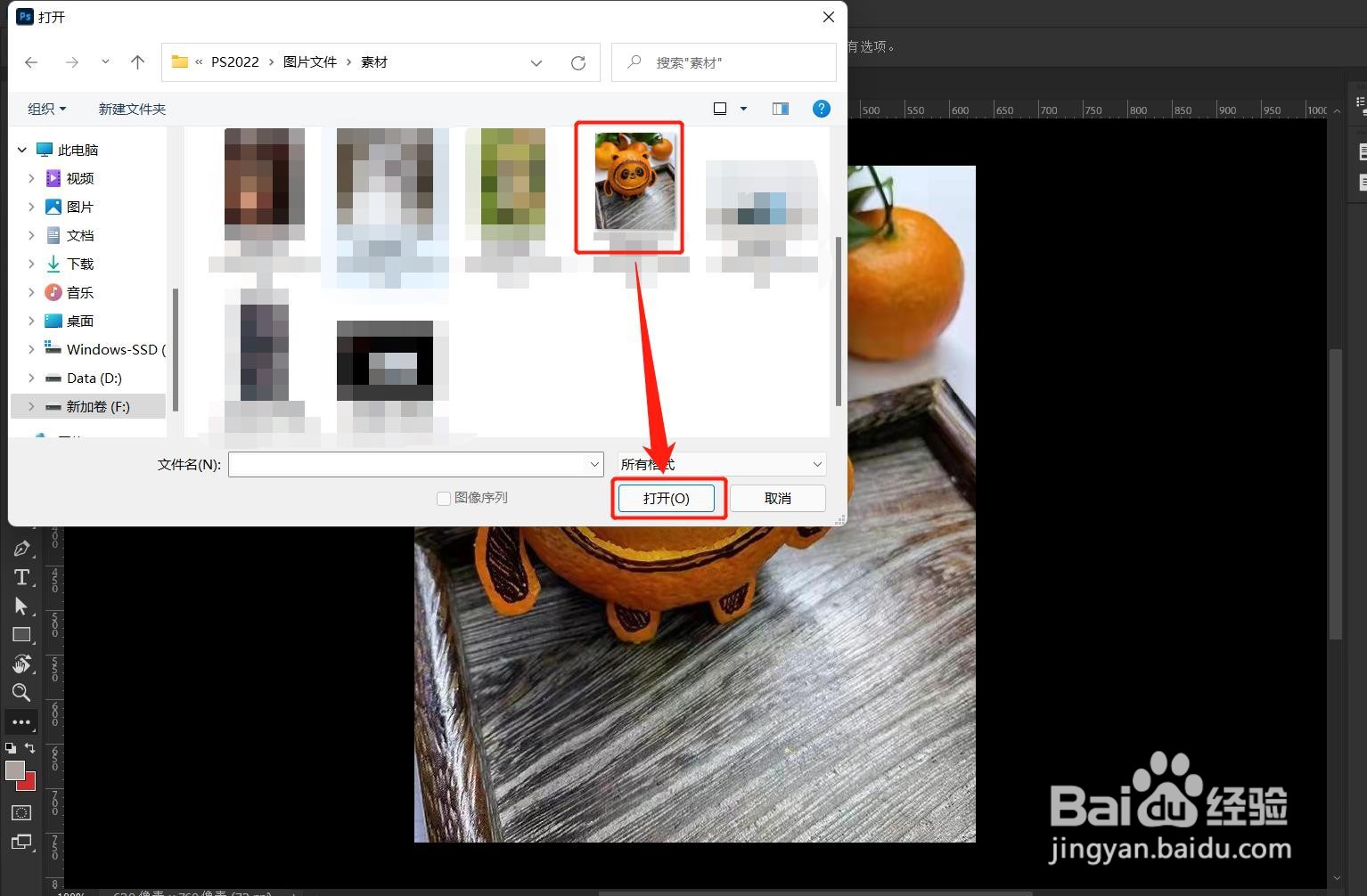The height and width of the screenshot is (896, 1367).
Task: Select the Zoom magnifier tool
Action: [x=21, y=692]
